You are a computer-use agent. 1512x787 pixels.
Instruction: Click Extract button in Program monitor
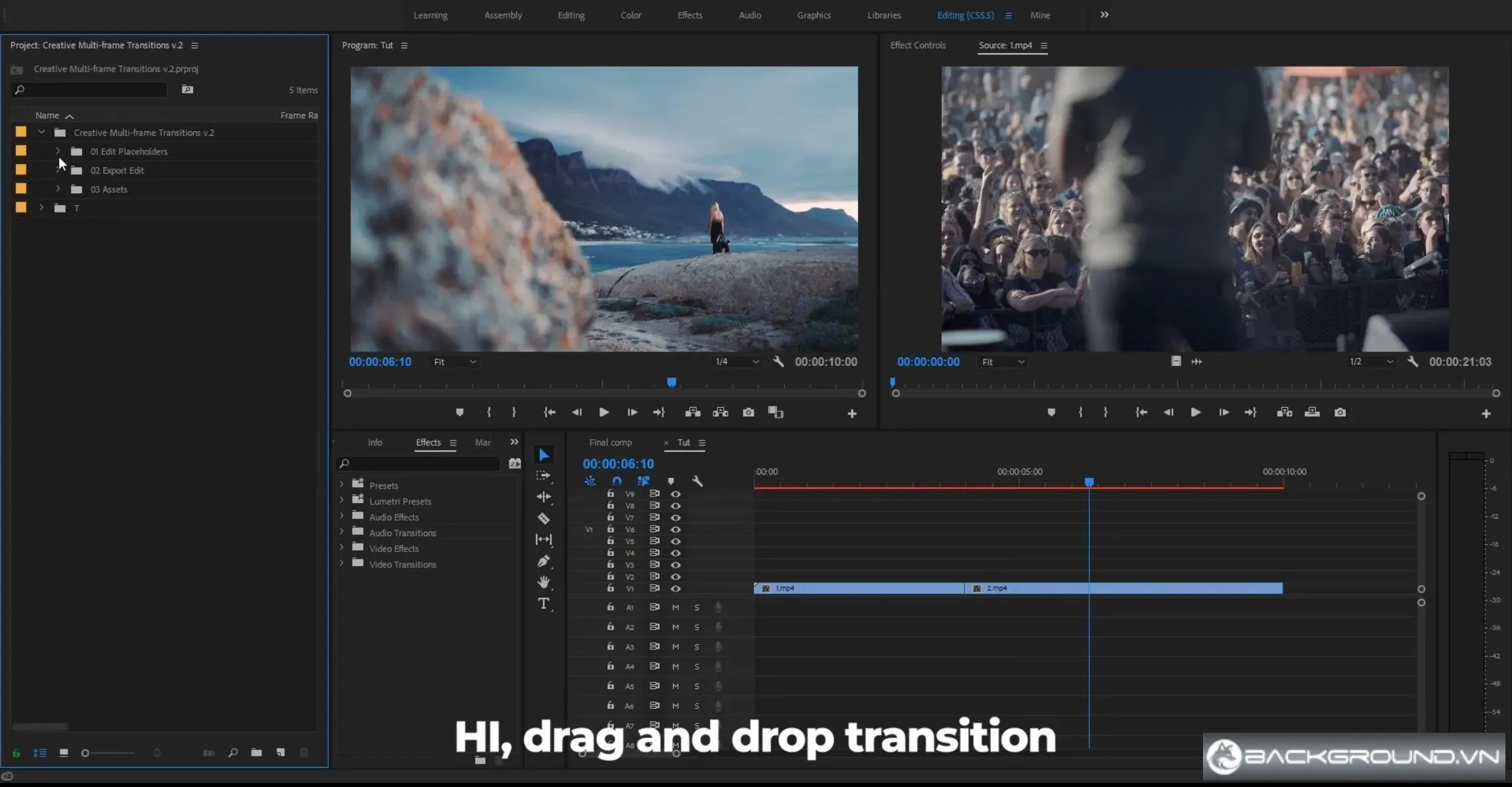[721, 412]
